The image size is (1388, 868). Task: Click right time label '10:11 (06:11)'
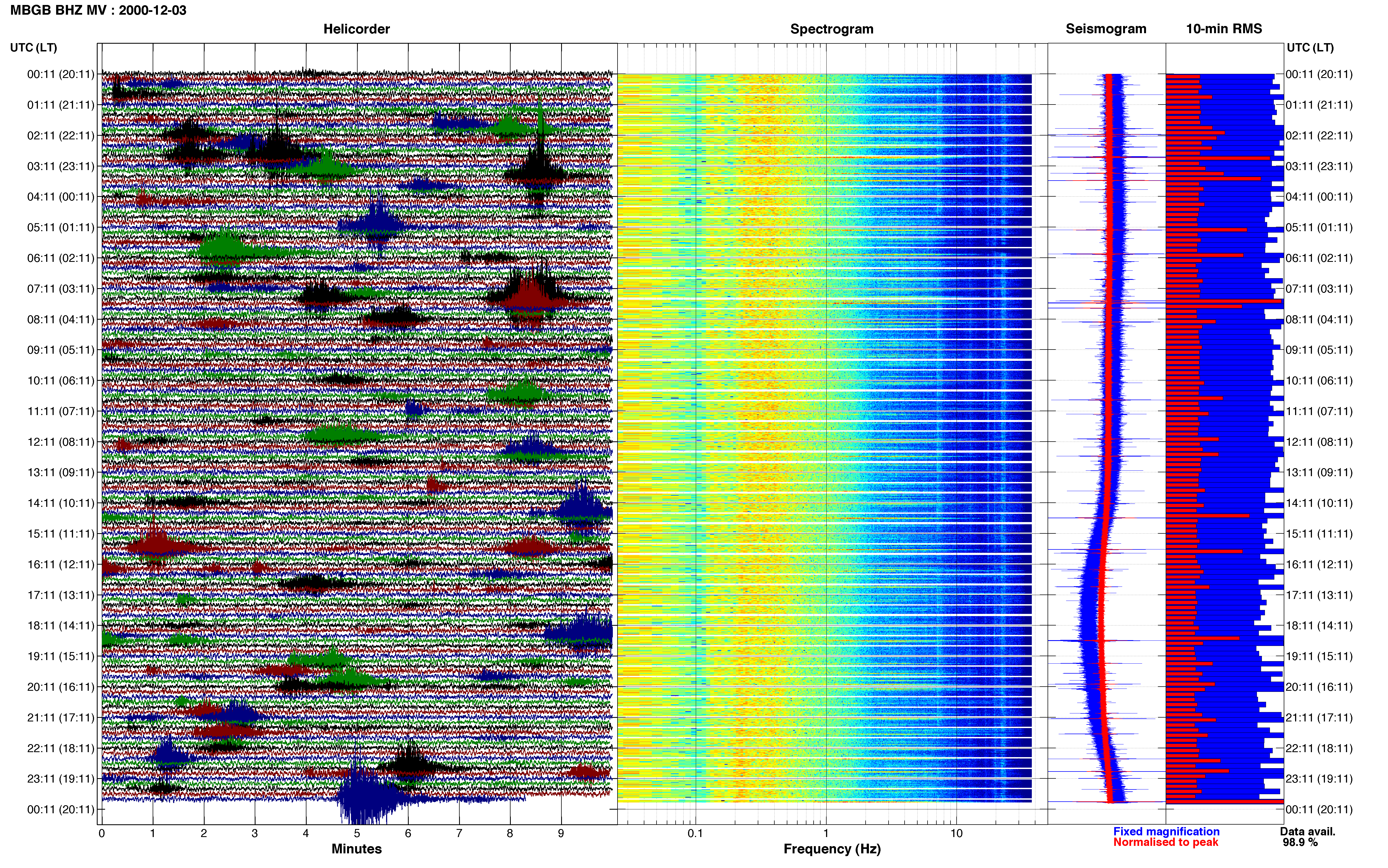(1319, 380)
